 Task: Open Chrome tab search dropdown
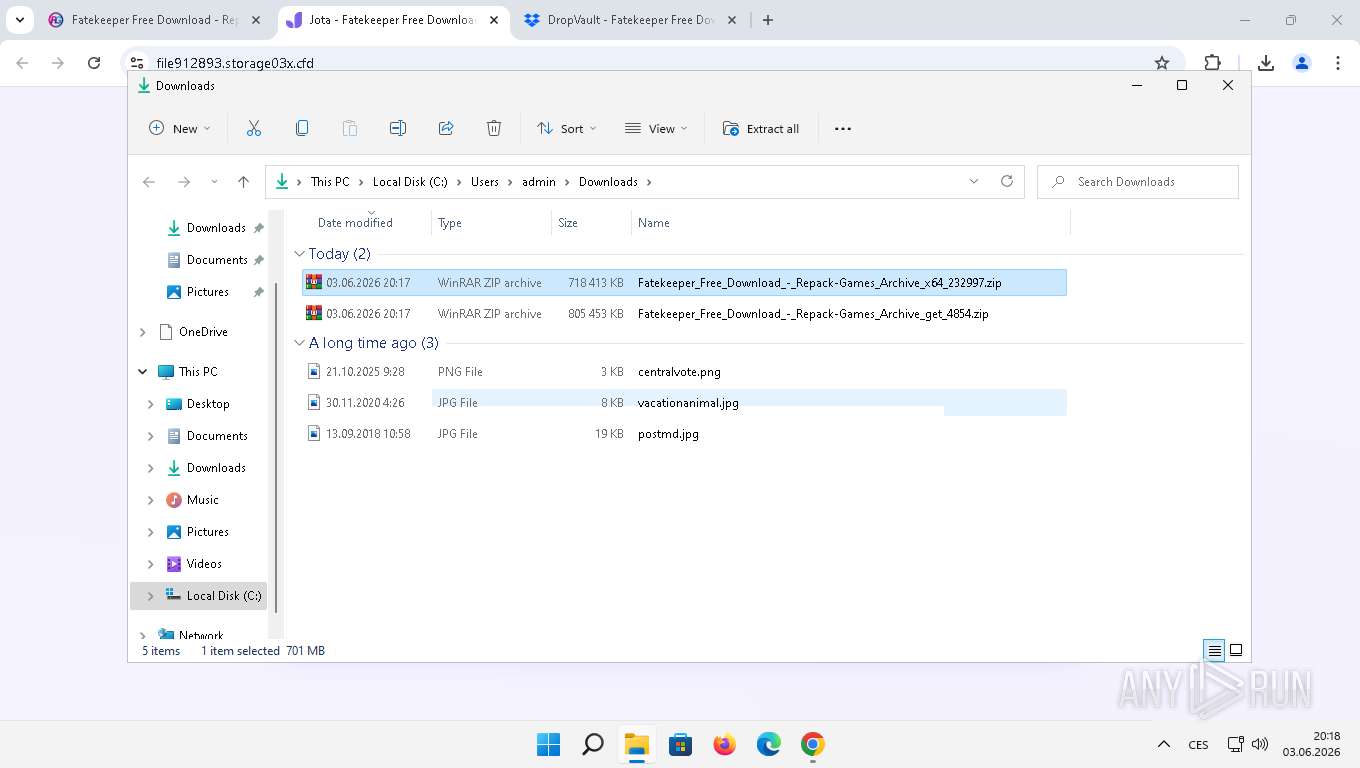tap(20, 20)
